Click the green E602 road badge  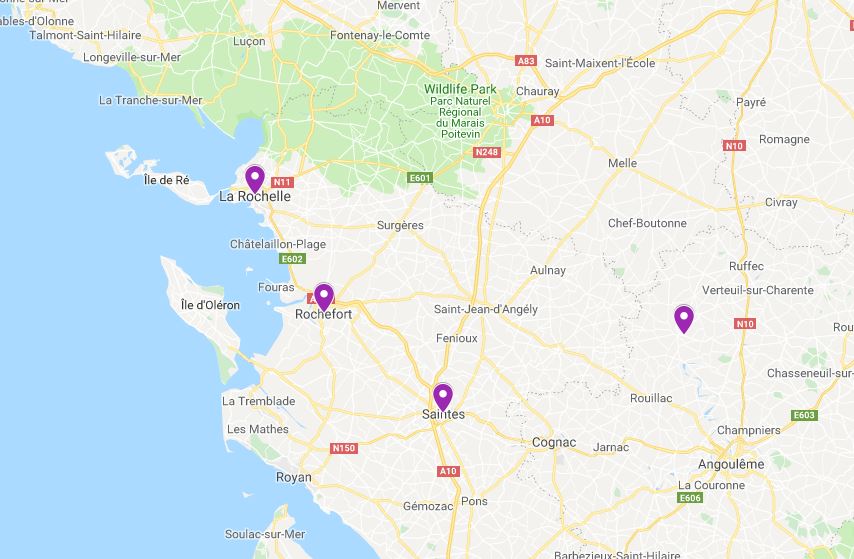coord(292,259)
